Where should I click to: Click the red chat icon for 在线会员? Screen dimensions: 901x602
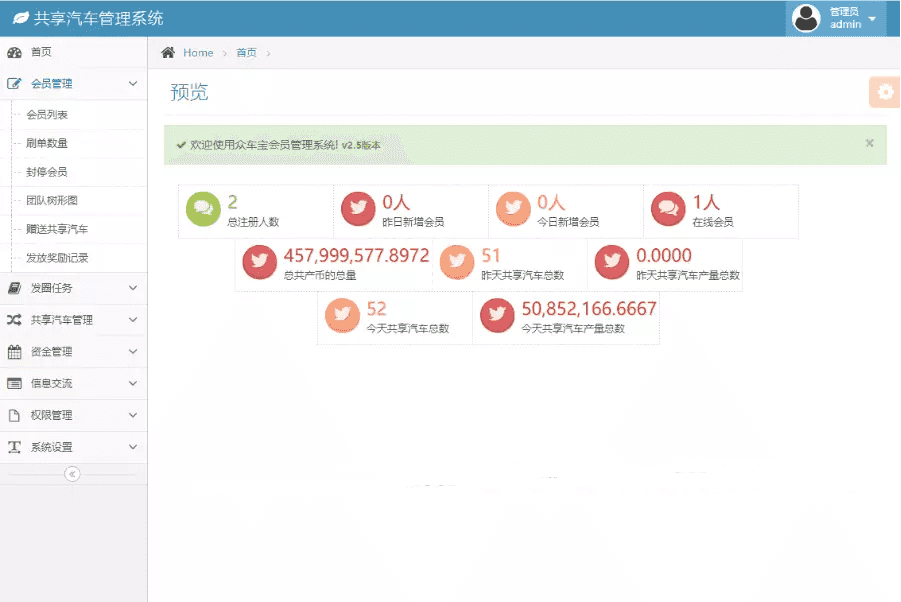[668, 208]
